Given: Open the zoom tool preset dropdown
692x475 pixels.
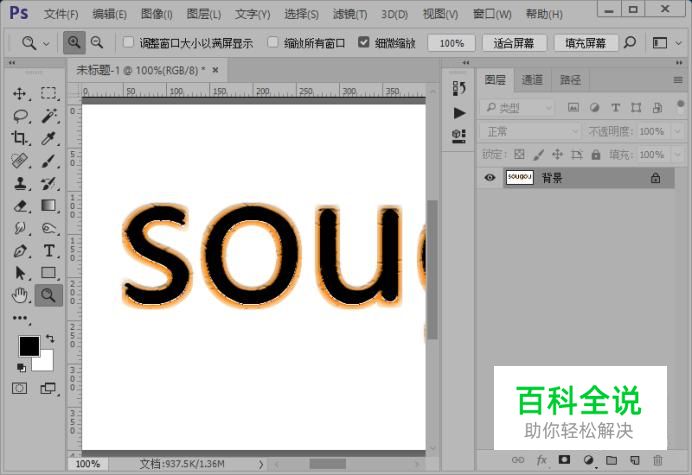Looking at the screenshot, I should (x=46, y=43).
